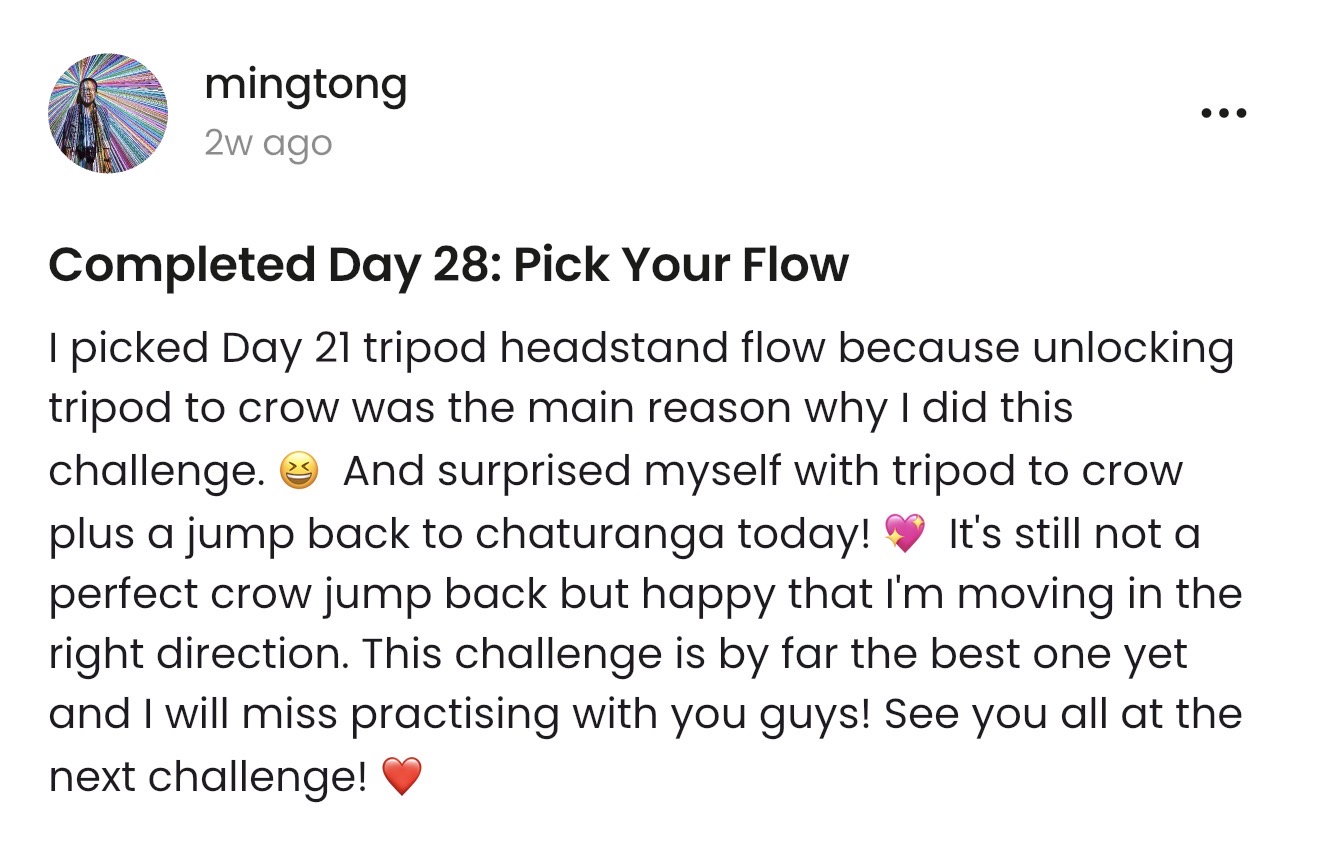Image resolution: width=1320 pixels, height=851 pixels.
Task: Click the word "unlocking" in the post
Action: (1133, 348)
